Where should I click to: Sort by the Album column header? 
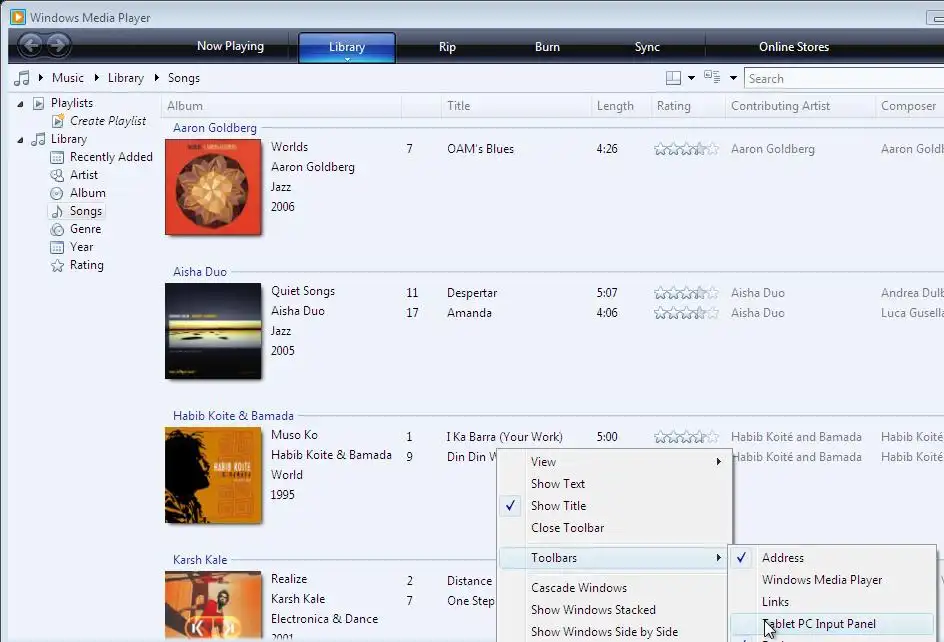click(281, 106)
